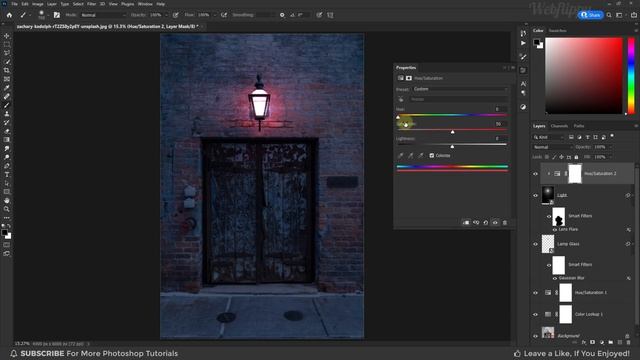The image size is (640, 360).
Task: Select the Hand tool
Action: click(x=7, y=200)
